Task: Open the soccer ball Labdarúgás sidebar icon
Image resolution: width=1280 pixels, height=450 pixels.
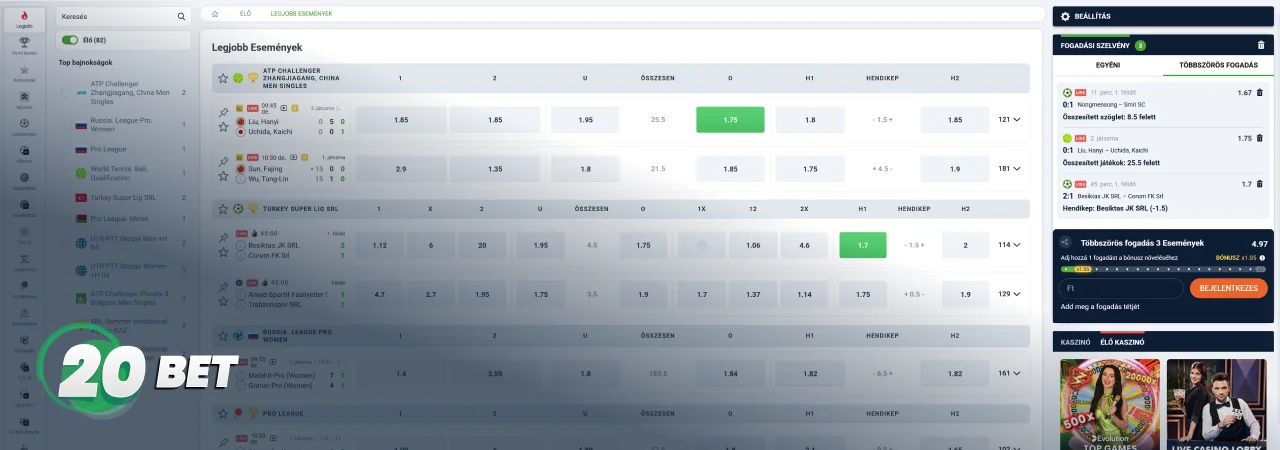Action: (x=24, y=124)
